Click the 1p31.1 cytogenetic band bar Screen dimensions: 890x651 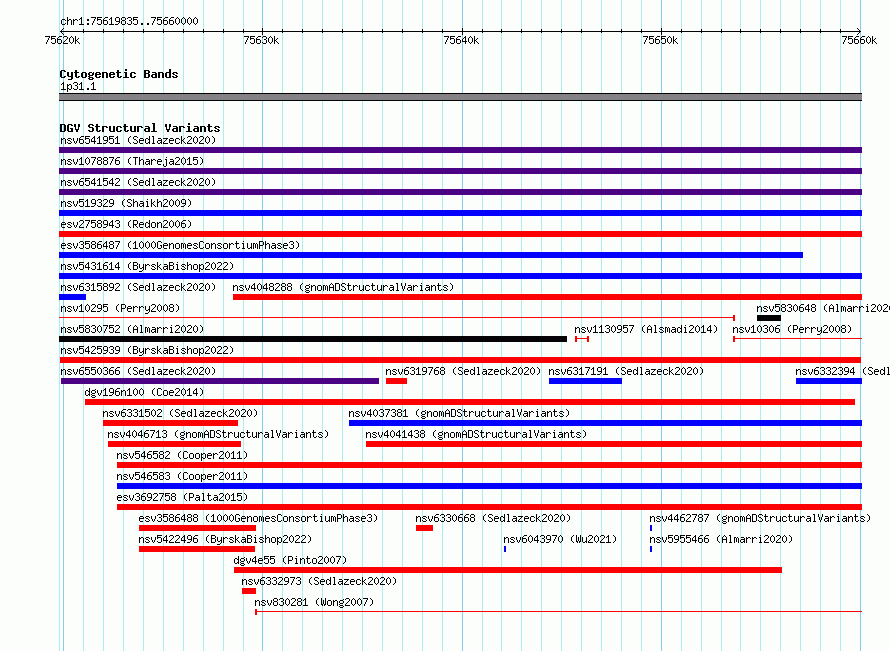pyautogui.click(x=460, y=97)
